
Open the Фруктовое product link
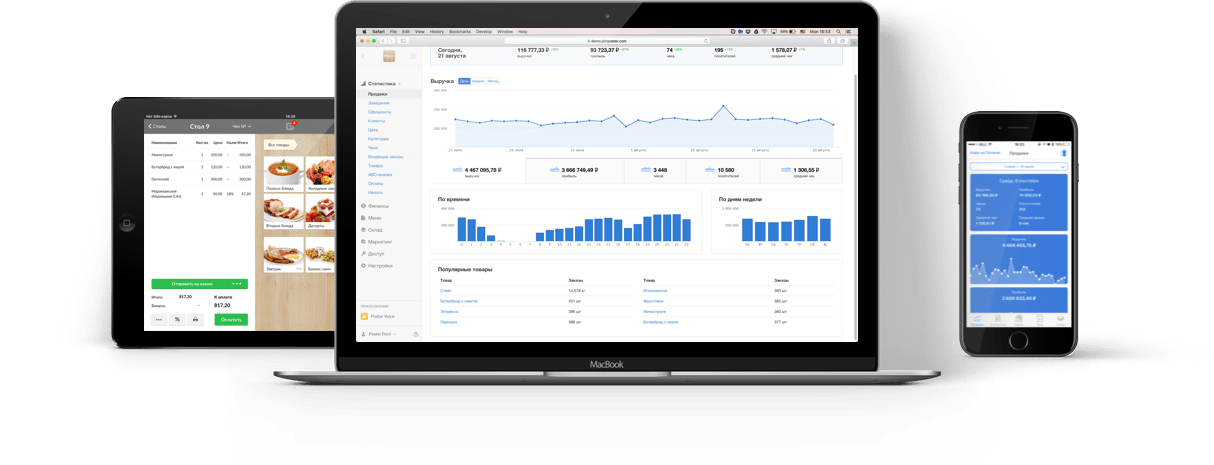point(654,301)
